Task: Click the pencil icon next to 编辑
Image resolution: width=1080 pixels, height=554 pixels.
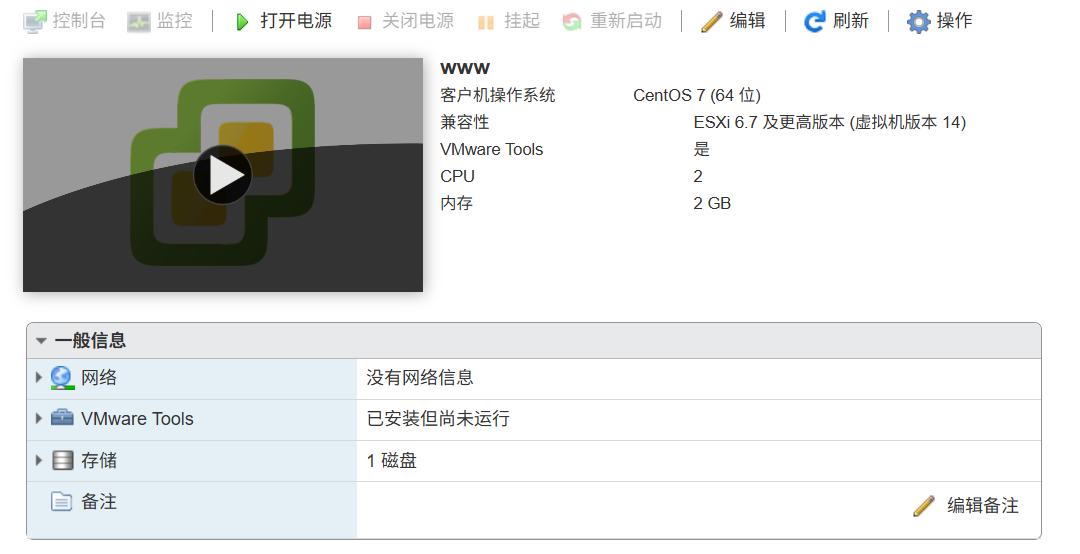Action: pos(712,22)
